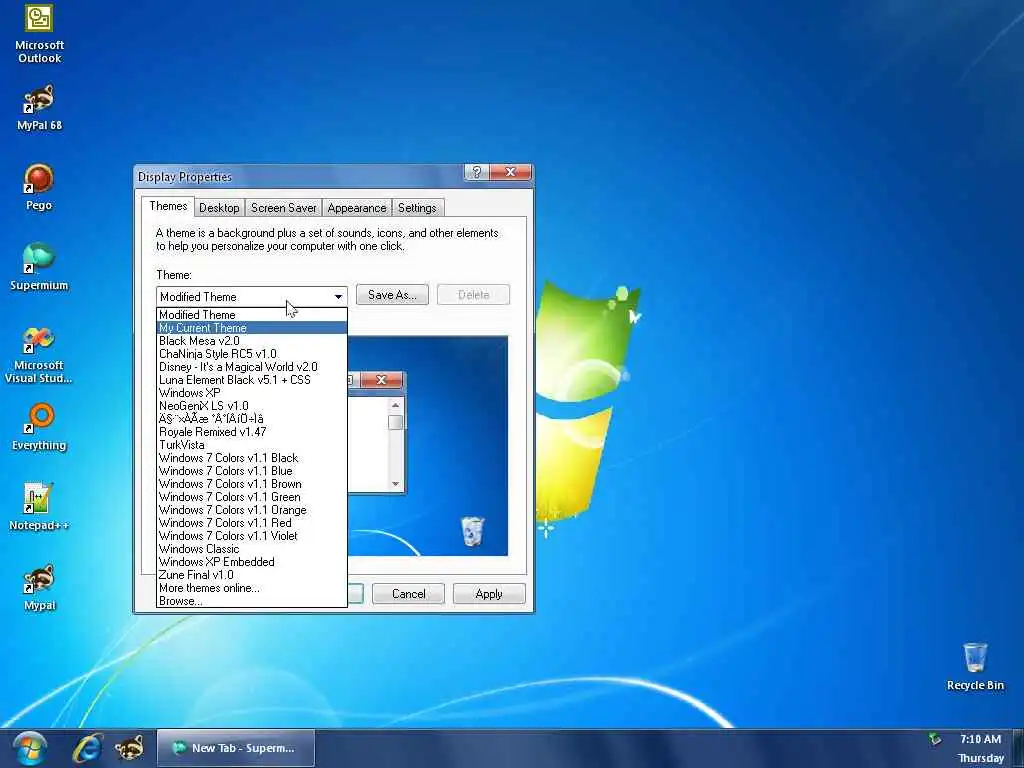Select the Supermium desktop icon
Screen dimensions: 1024x768
pos(39,268)
